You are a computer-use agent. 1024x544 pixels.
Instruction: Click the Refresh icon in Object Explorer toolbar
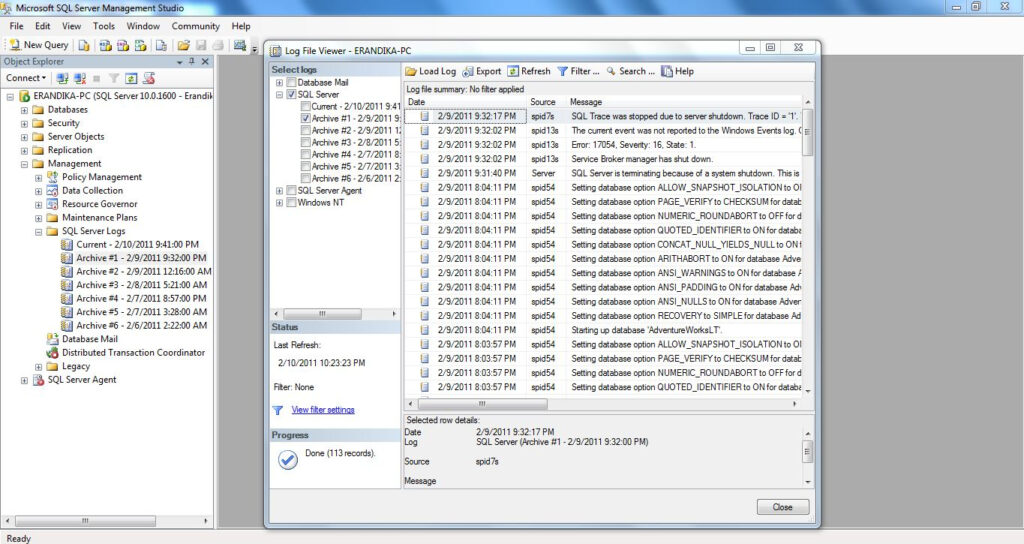(131, 78)
